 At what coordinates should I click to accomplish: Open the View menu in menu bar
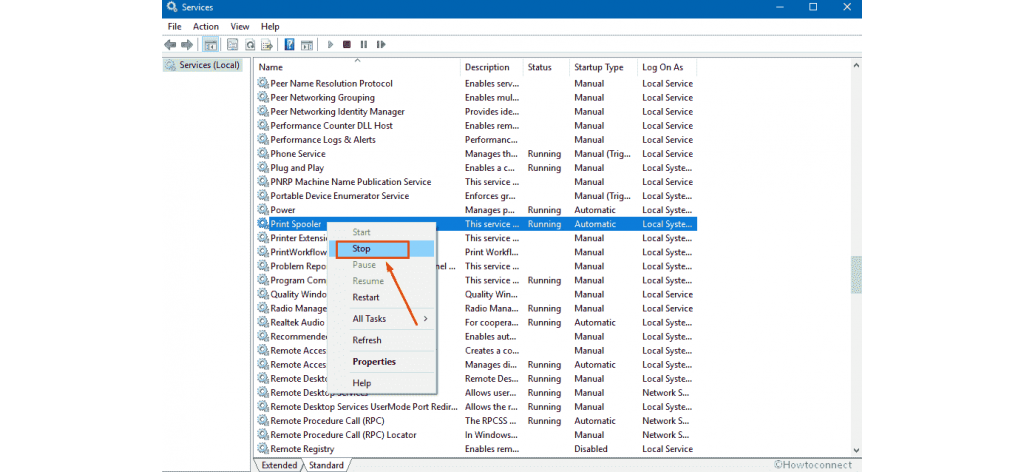[240, 26]
